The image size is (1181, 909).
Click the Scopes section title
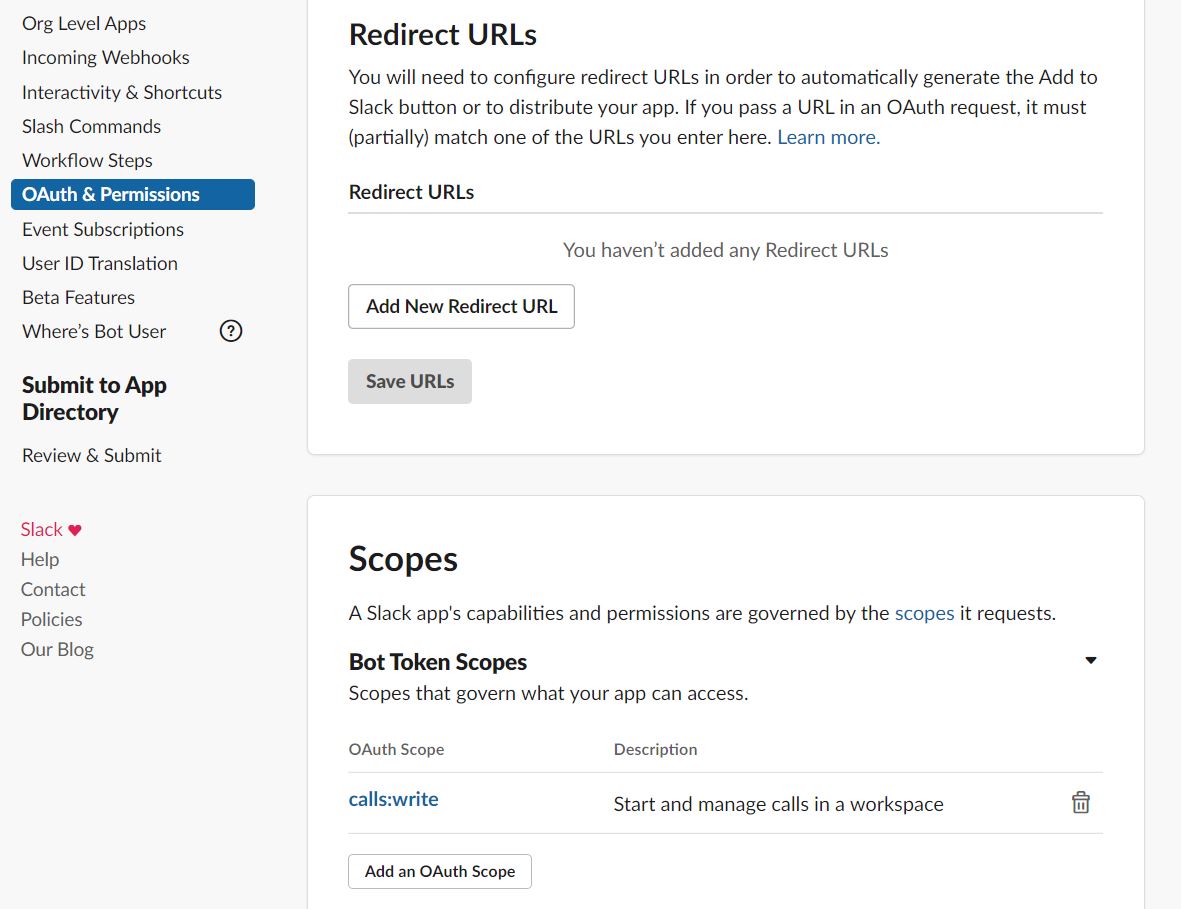[403, 560]
